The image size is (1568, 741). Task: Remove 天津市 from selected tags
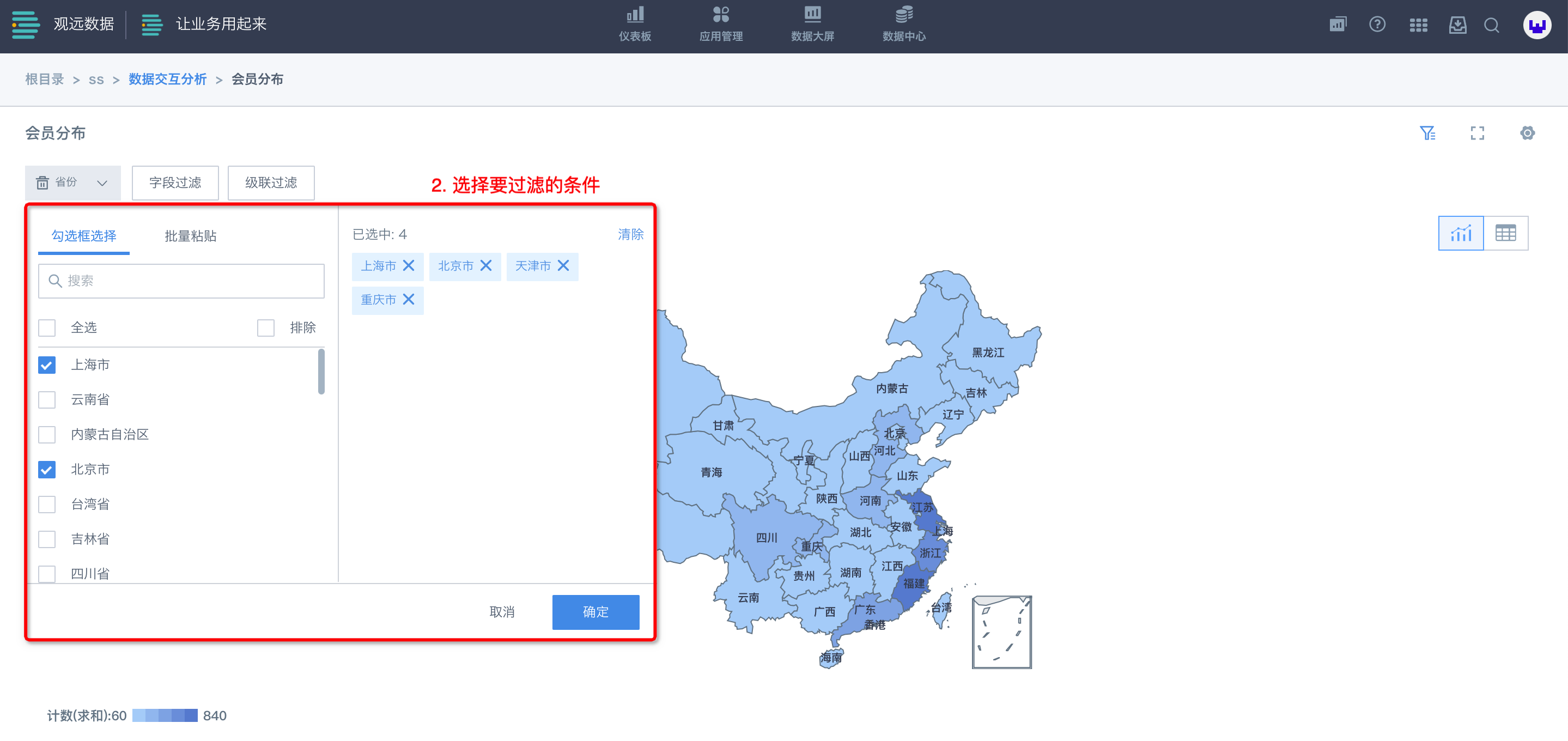pyautogui.click(x=564, y=265)
